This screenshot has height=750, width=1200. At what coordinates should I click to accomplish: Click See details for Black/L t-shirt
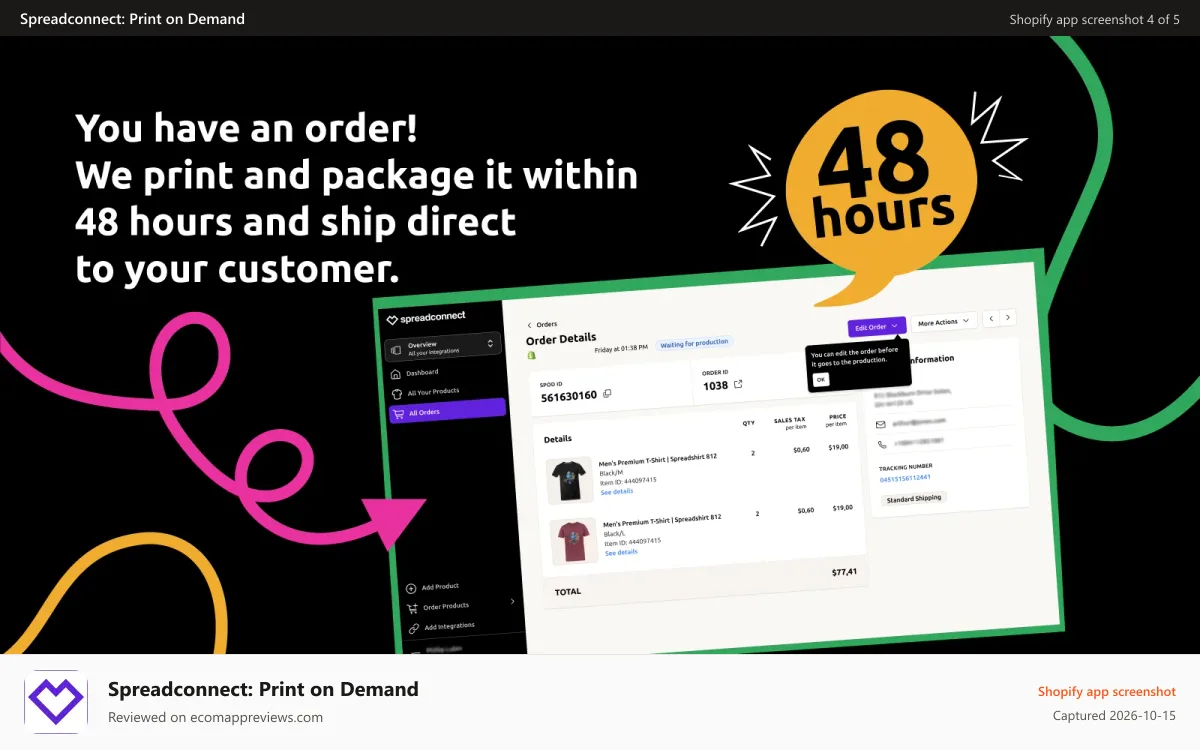pyautogui.click(x=621, y=552)
